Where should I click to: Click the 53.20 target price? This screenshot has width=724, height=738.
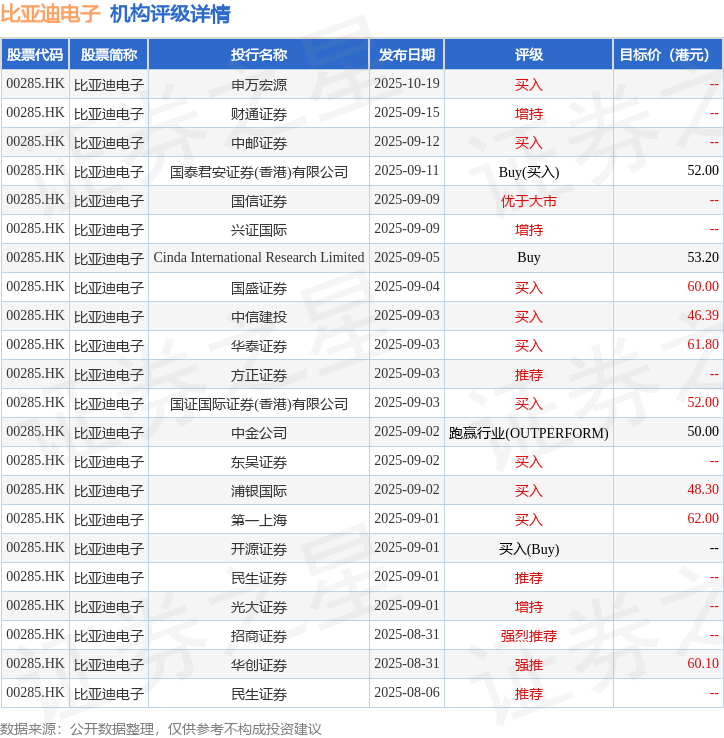pos(703,258)
